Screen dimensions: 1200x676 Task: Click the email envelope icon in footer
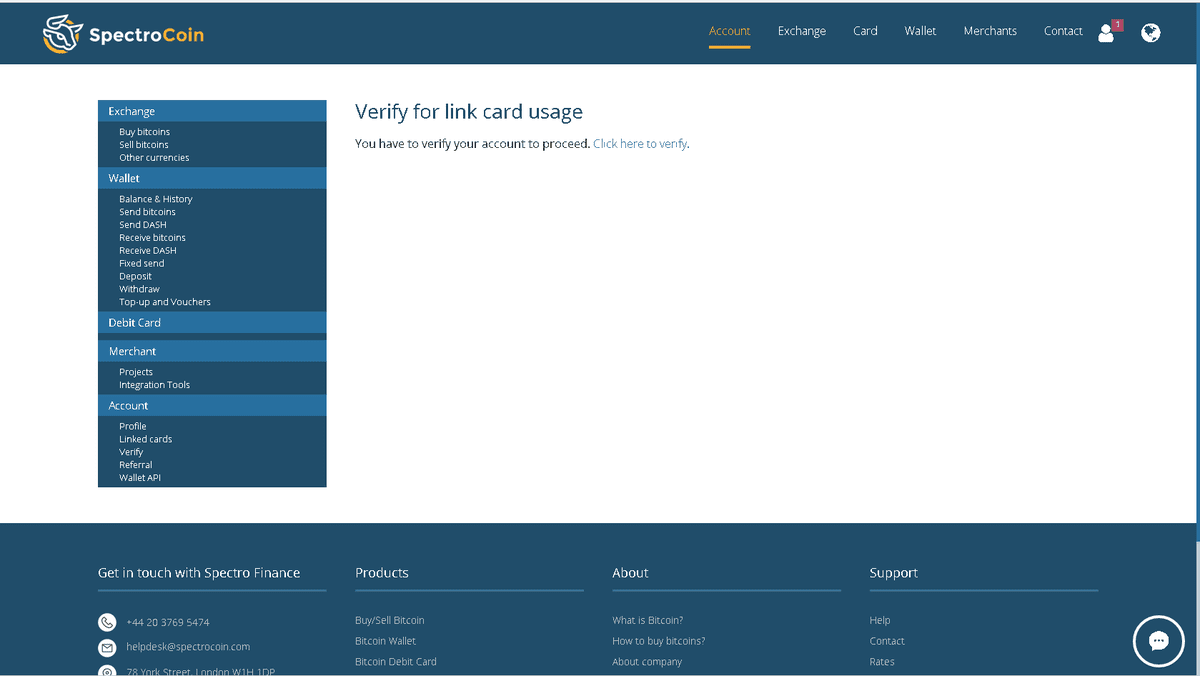pos(107,647)
